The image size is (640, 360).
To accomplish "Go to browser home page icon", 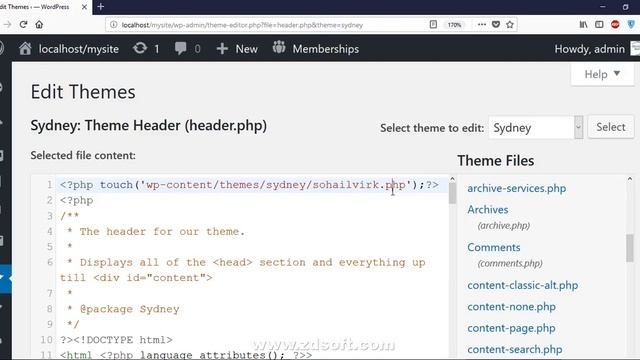I will click(39, 24).
